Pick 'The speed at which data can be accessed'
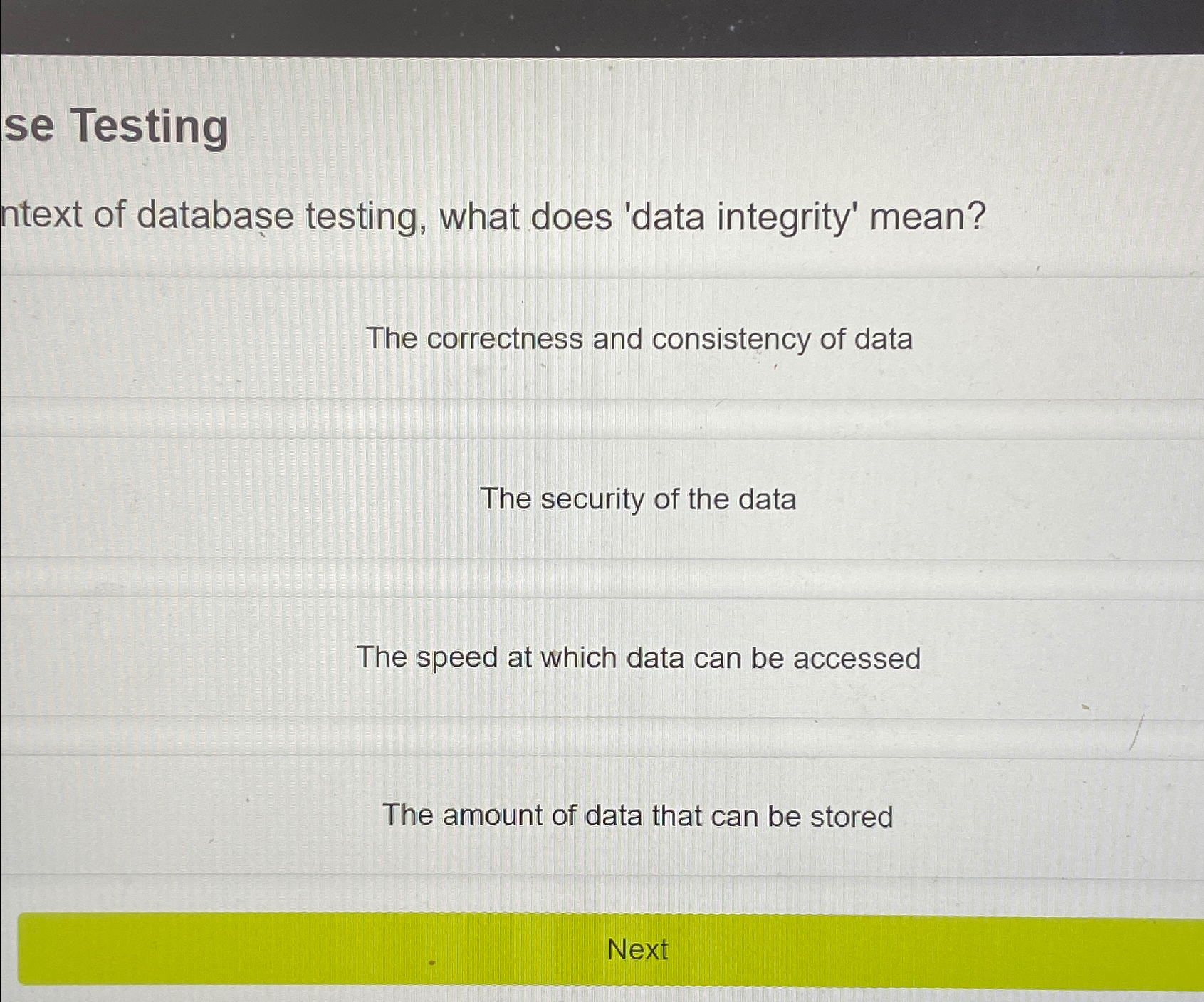This screenshot has width=1204, height=1002. click(639, 657)
